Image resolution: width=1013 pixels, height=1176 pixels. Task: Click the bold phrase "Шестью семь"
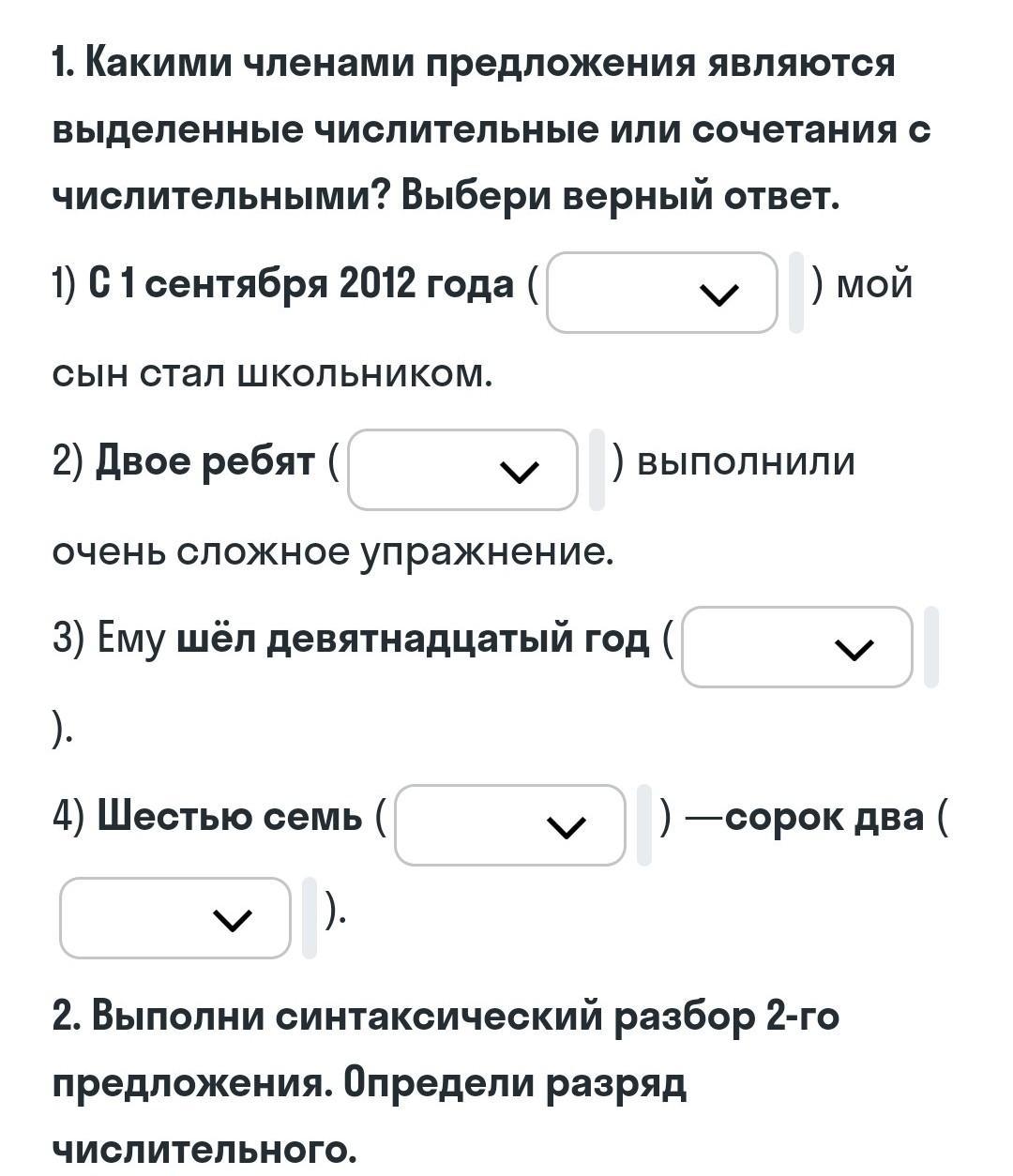coord(230,817)
